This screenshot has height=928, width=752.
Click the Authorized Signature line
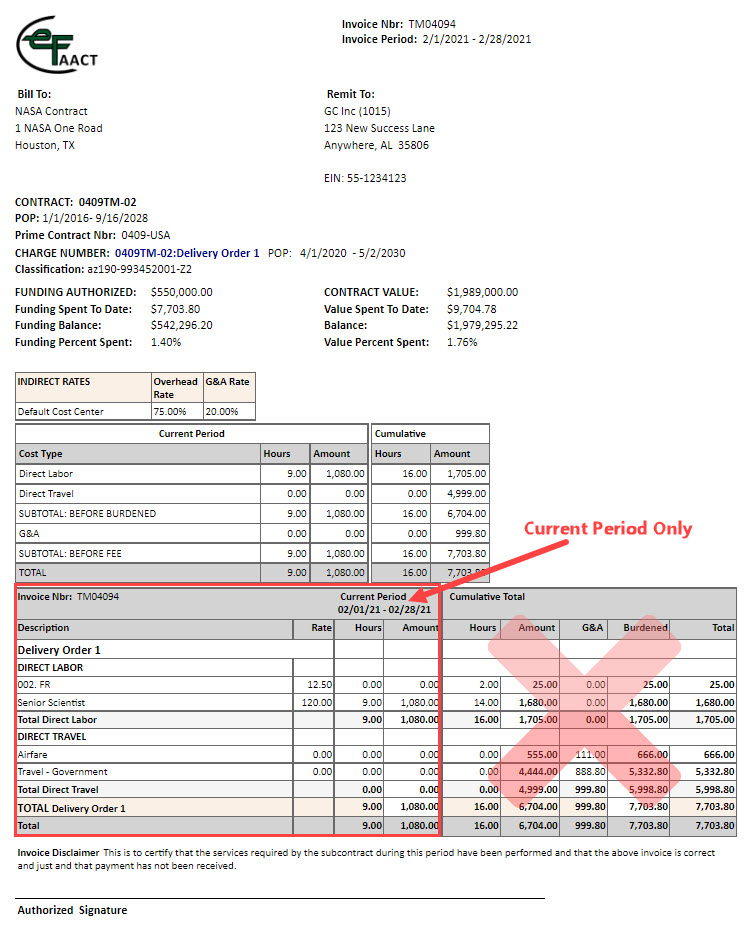point(280,897)
